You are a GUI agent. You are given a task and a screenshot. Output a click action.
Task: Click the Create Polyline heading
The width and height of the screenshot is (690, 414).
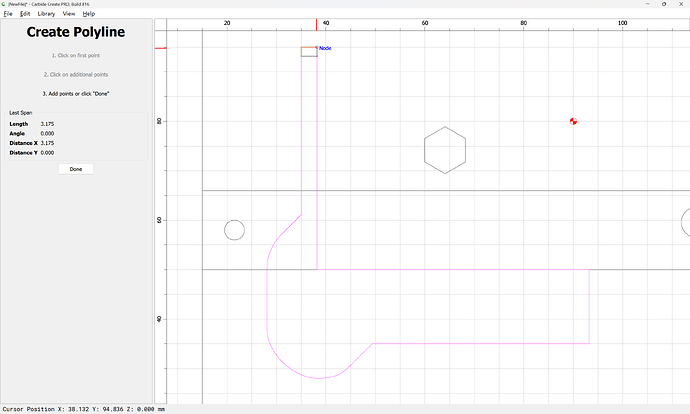pos(76,32)
